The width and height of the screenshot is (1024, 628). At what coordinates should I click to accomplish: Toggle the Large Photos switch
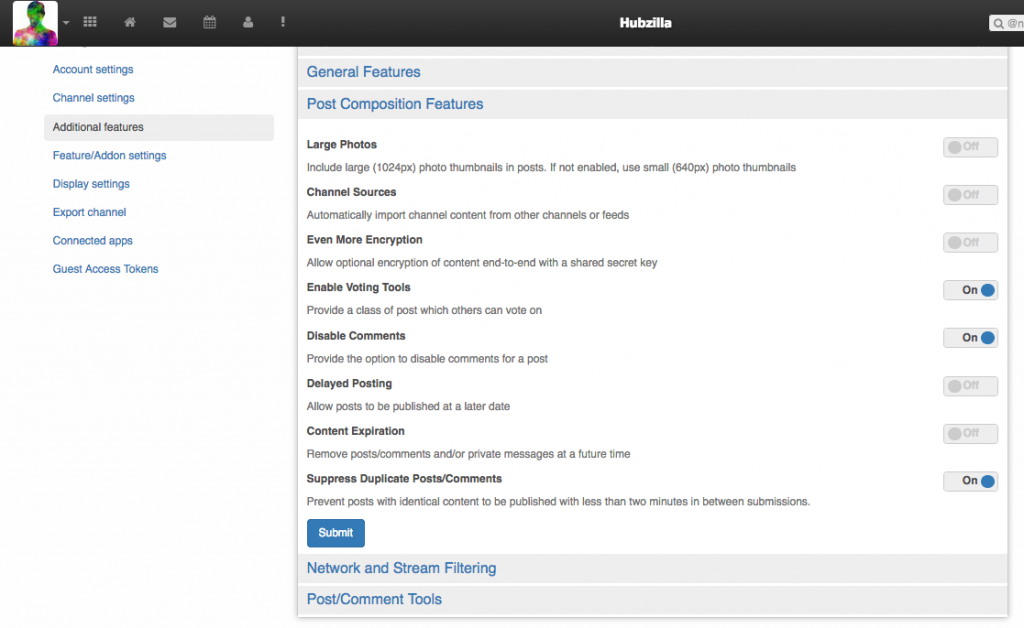point(970,147)
